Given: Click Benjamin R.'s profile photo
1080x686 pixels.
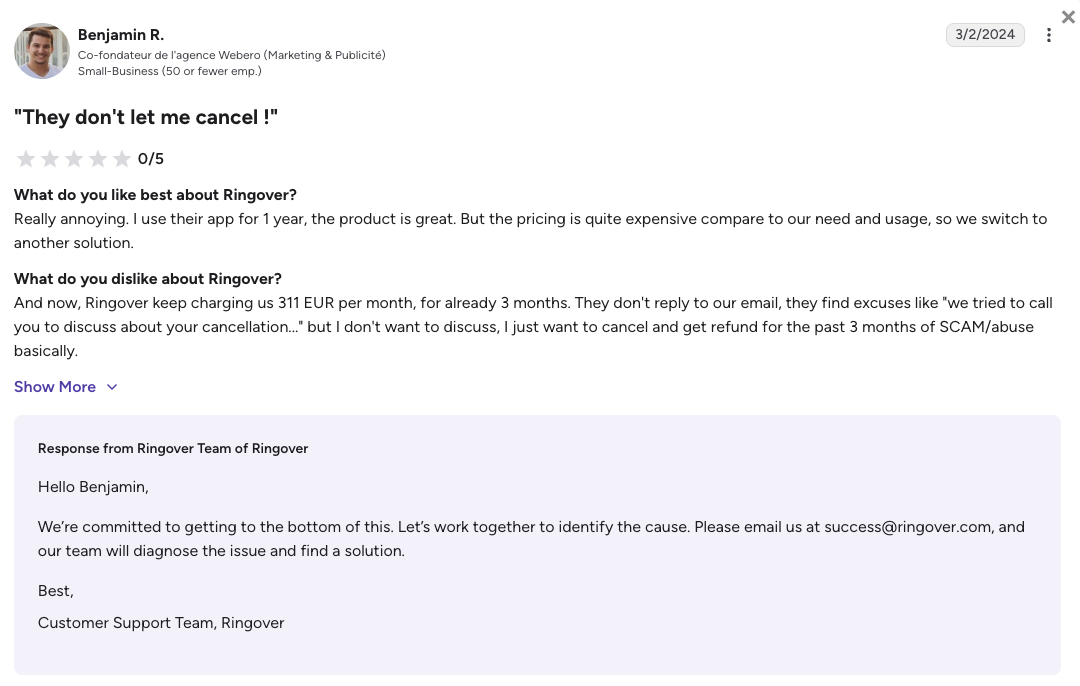Looking at the screenshot, I should pos(42,51).
